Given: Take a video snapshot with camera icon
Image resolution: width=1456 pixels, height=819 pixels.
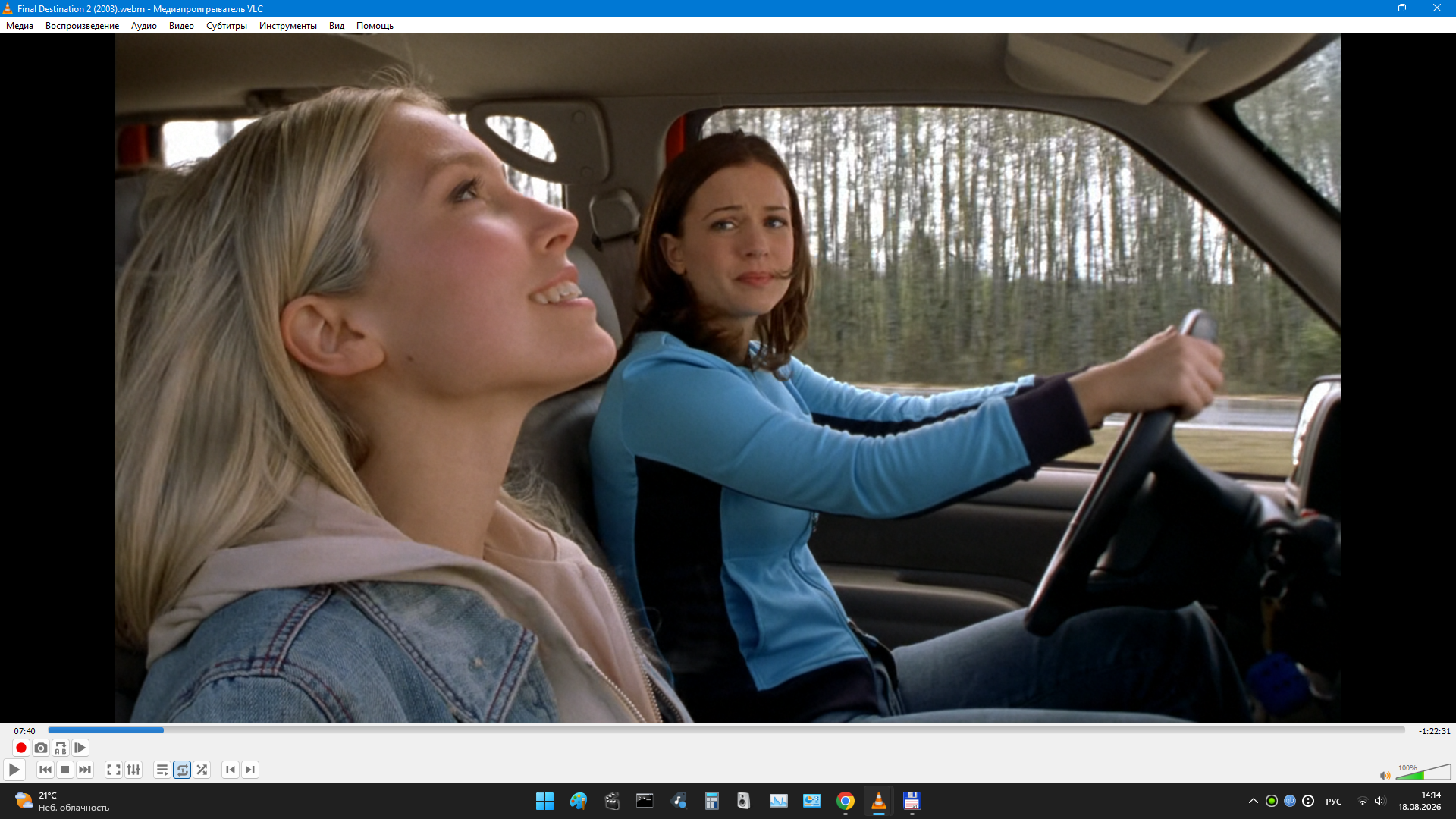Looking at the screenshot, I should click(x=41, y=748).
